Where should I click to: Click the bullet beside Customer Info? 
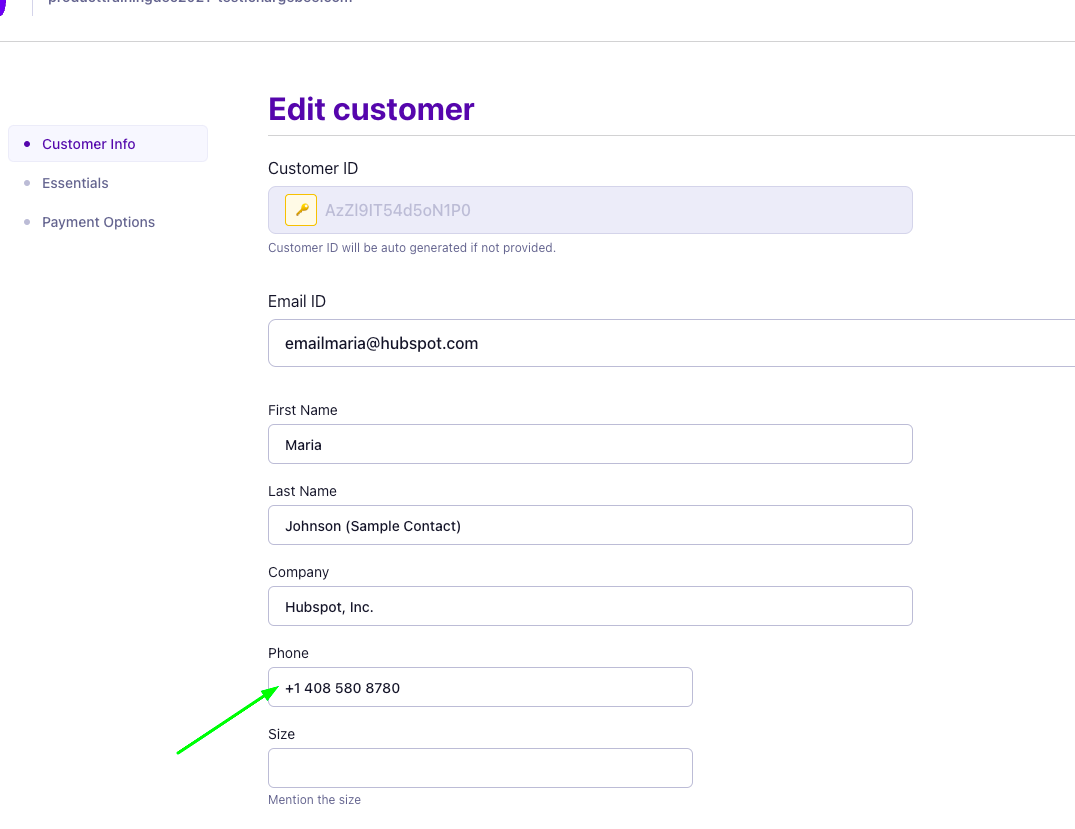[x=27, y=144]
